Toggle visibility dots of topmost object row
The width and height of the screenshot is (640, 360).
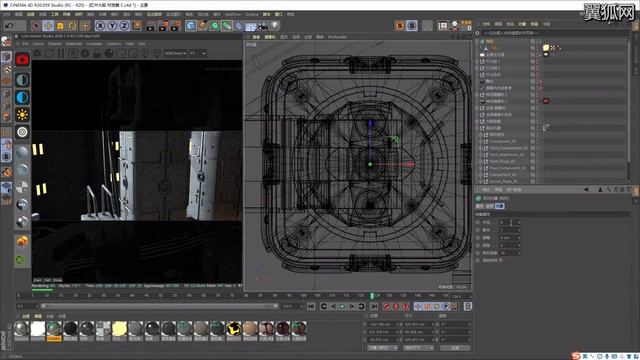point(538,41)
